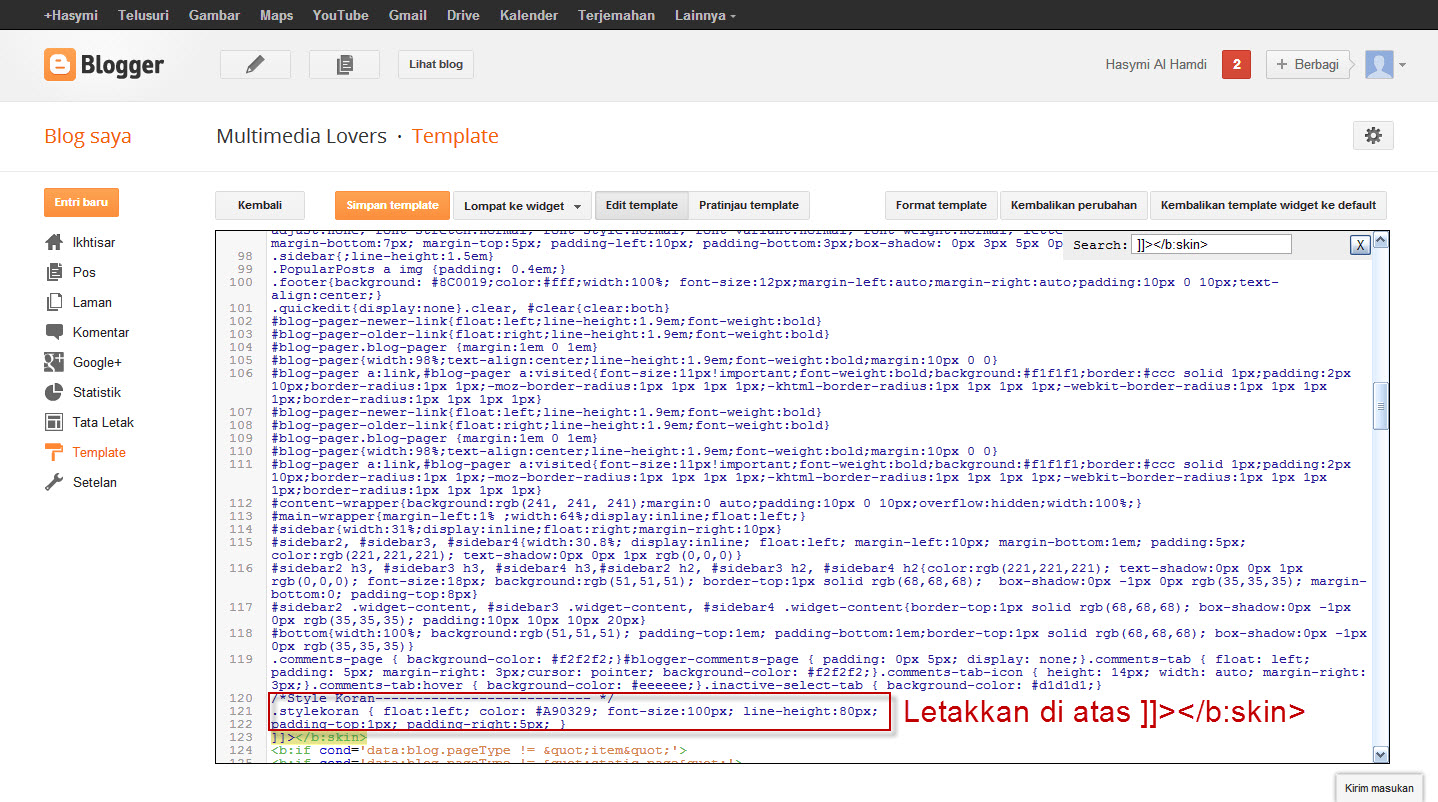Click the .PopularPosts a img code line
Screen dimensions: 1438x802
418,269
